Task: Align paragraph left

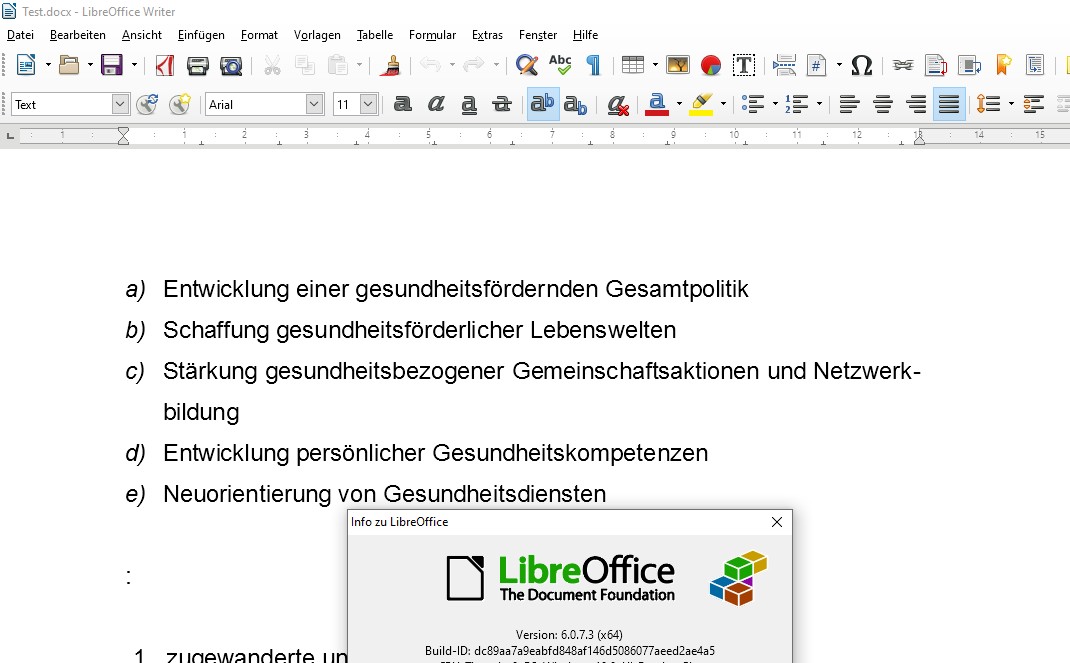Action: point(850,104)
